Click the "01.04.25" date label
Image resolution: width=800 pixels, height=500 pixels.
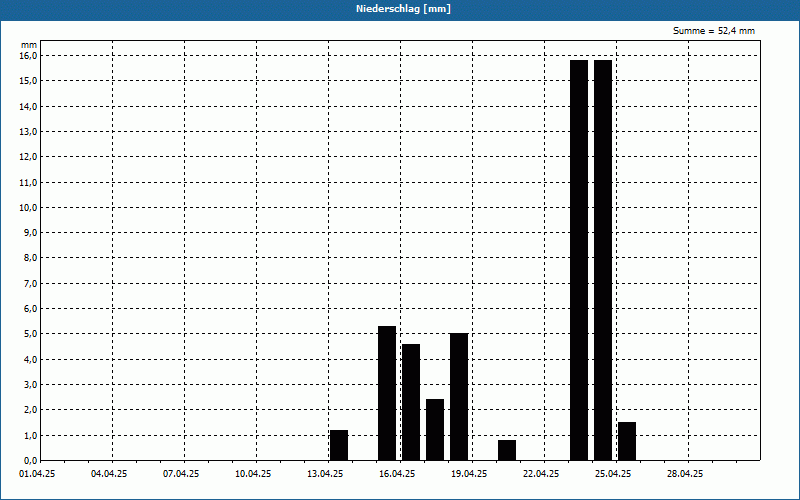click(37, 474)
